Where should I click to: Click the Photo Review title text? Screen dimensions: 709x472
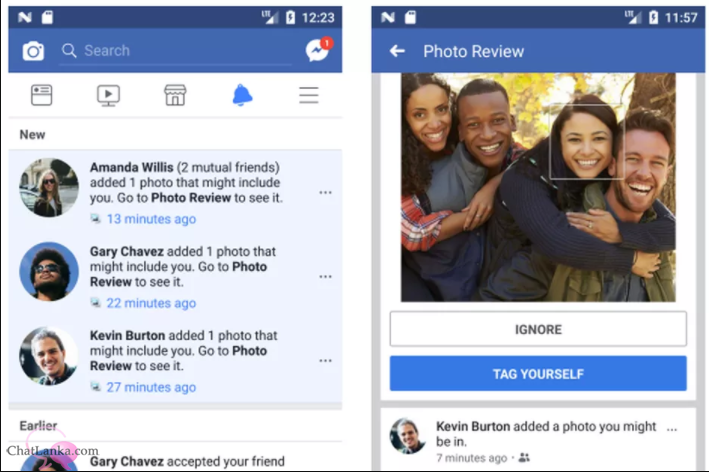(x=473, y=52)
